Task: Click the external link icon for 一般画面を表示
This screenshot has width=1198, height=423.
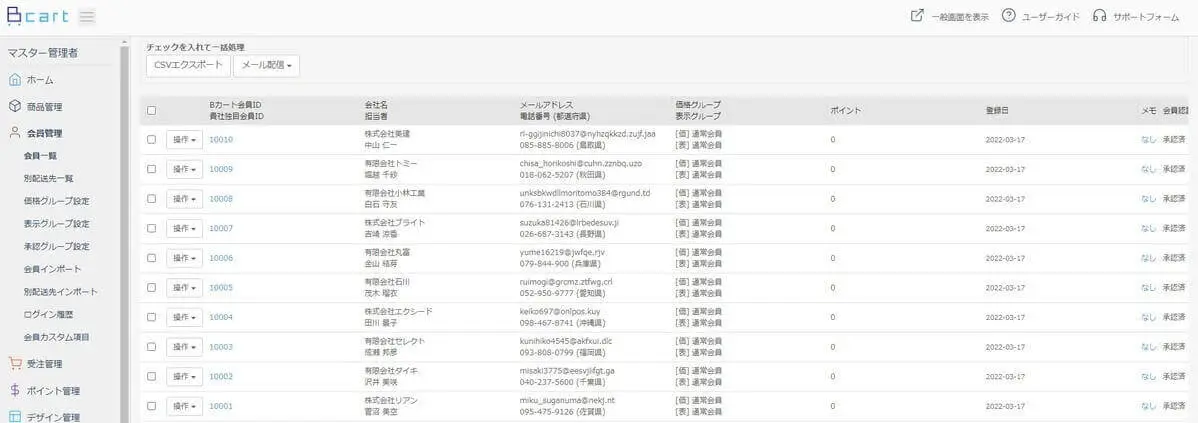Action: point(918,16)
